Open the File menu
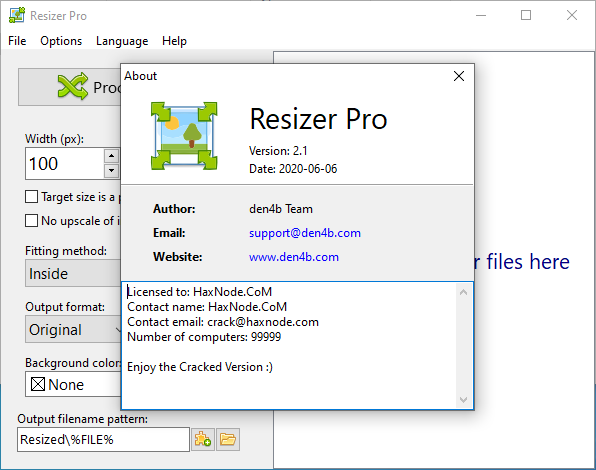 point(17,41)
